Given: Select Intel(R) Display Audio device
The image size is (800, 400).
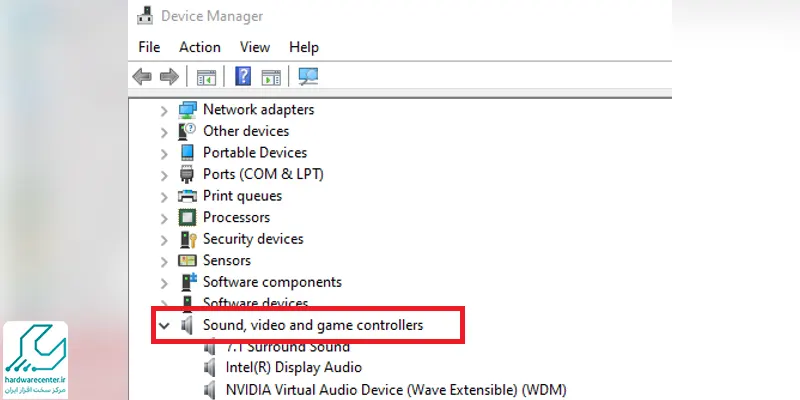Looking at the screenshot, I should pyautogui.click(x=293, y=367).
